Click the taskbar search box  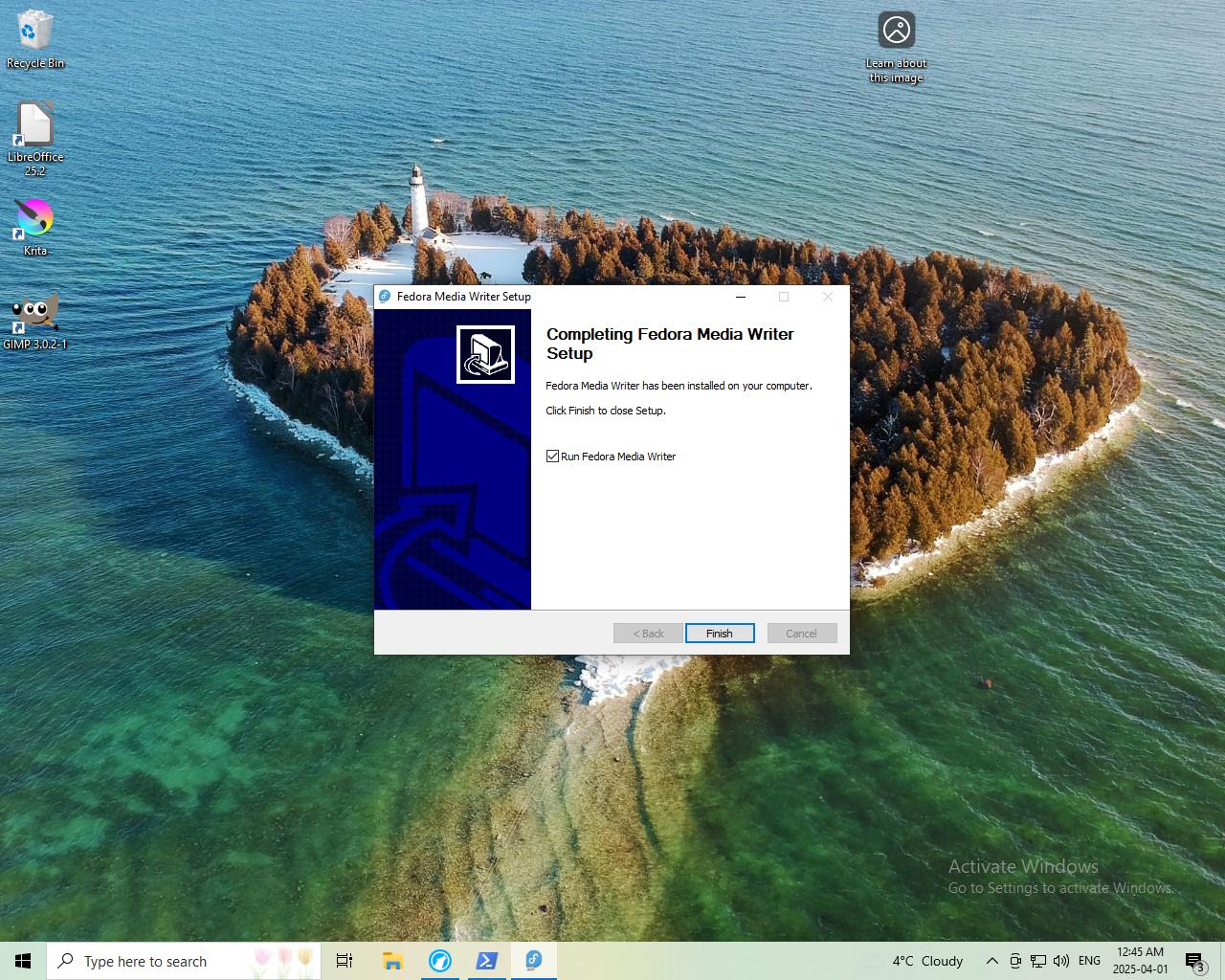pyautogui.click(x=184, y=961)
